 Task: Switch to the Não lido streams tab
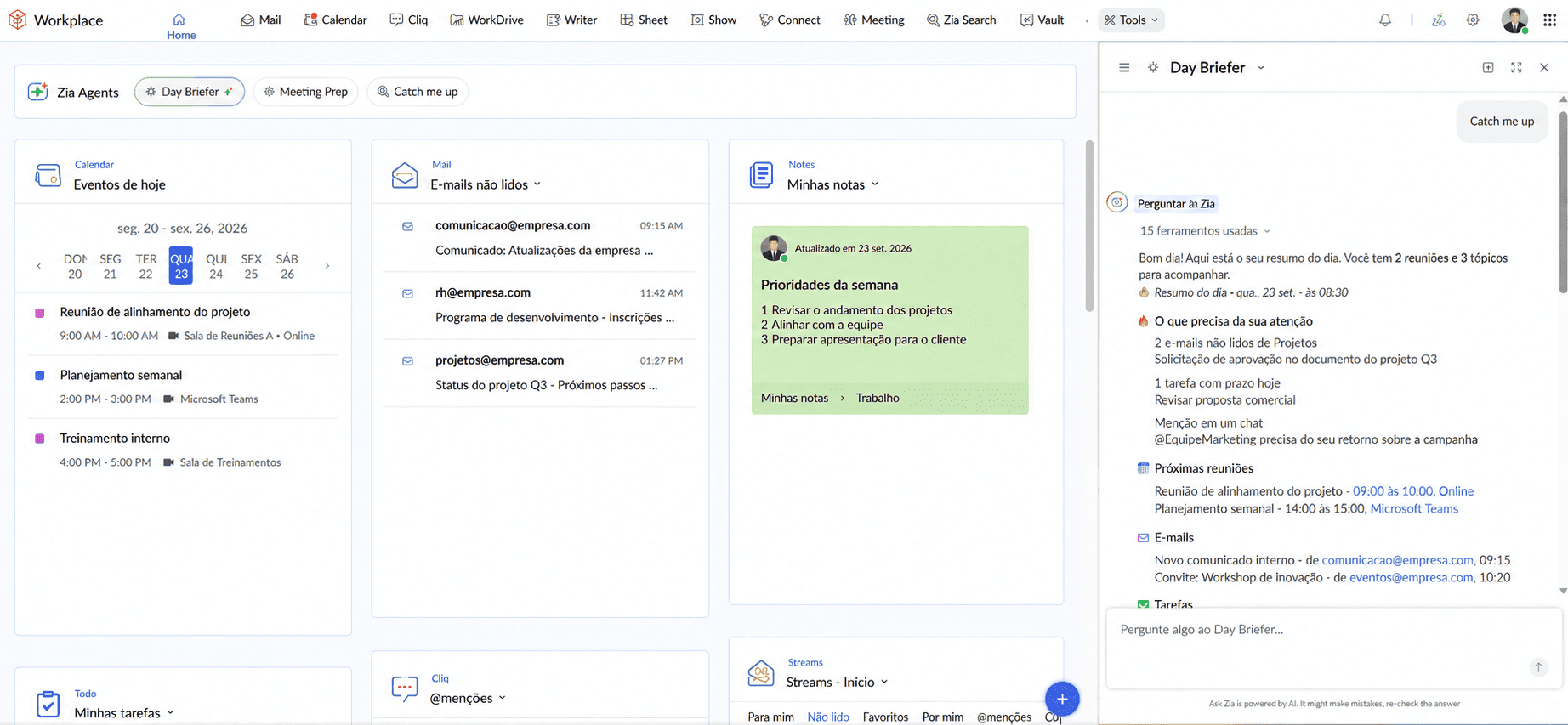[x=828, y=717]
